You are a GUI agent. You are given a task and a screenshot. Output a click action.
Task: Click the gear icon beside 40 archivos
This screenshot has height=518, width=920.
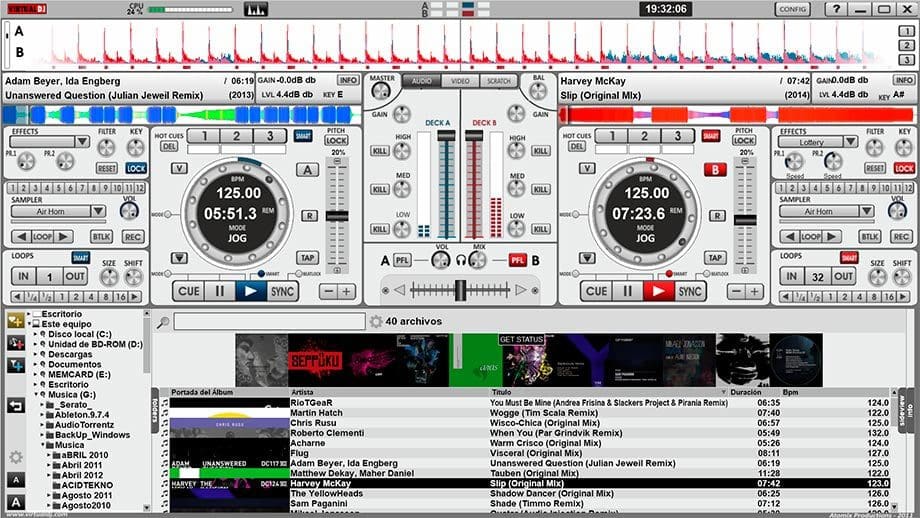point(376,321)
